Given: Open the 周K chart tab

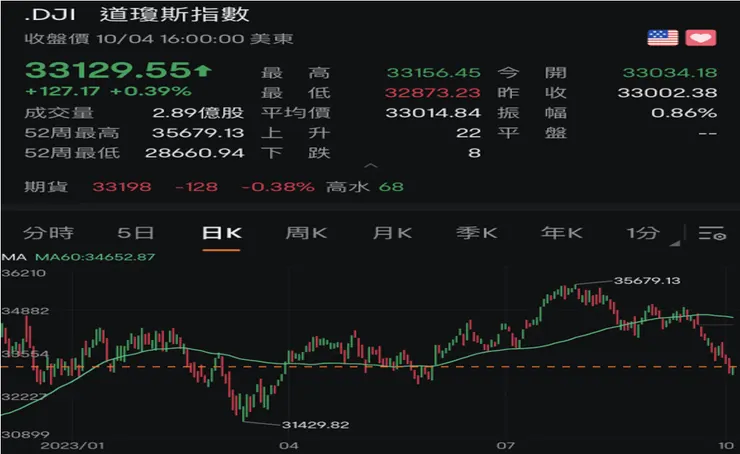Looking at the screenshot, I should 306,233.
